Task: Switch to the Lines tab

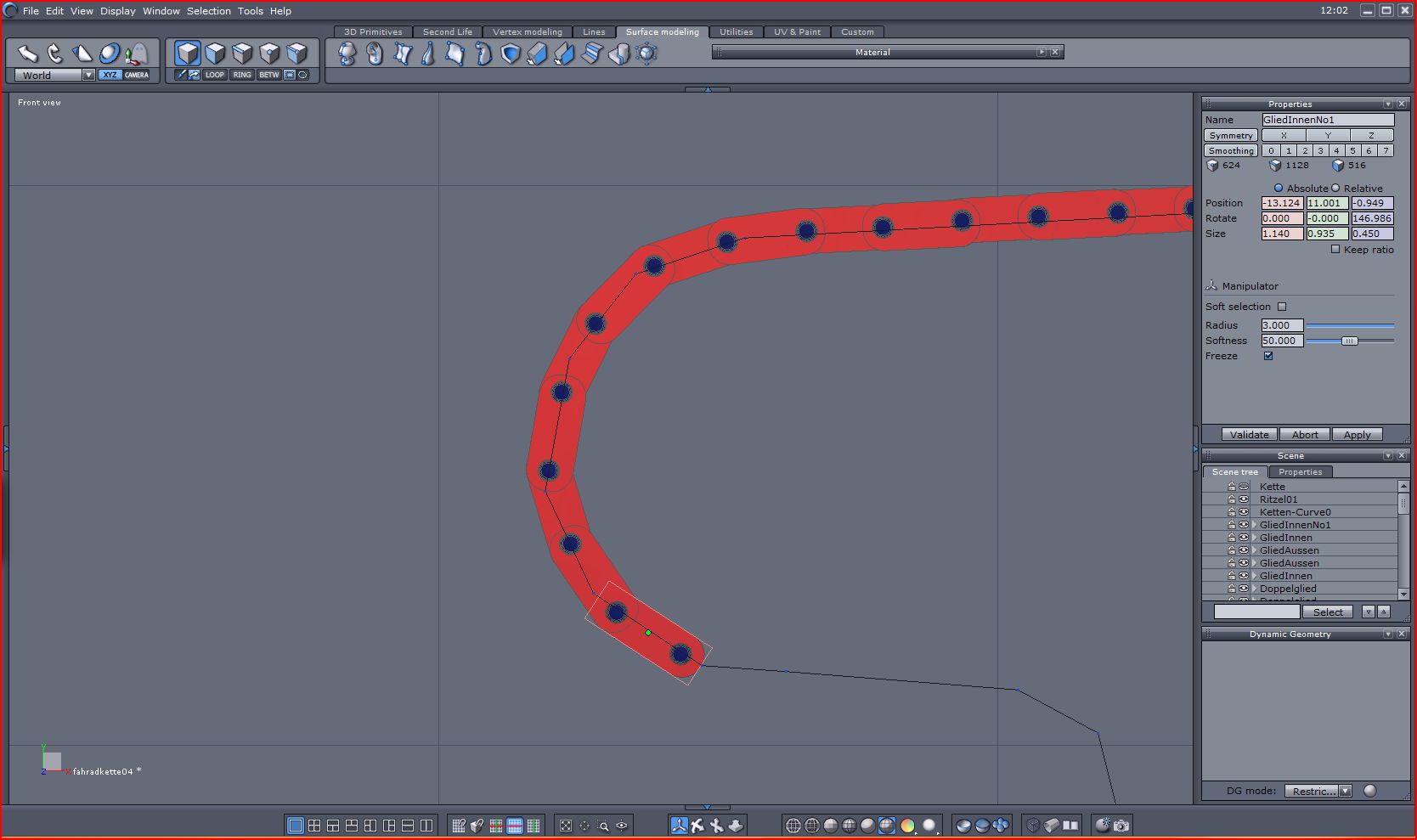Action: pos(594,32)
